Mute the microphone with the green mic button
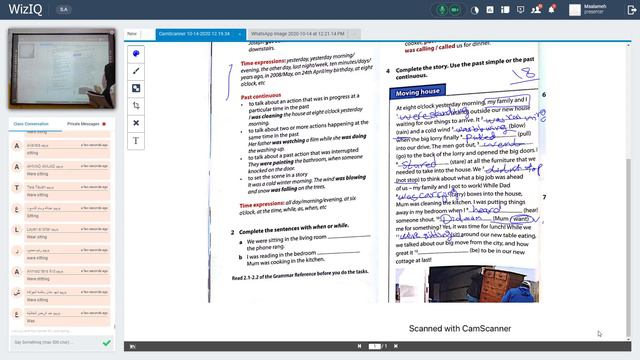 coord(442,10)
